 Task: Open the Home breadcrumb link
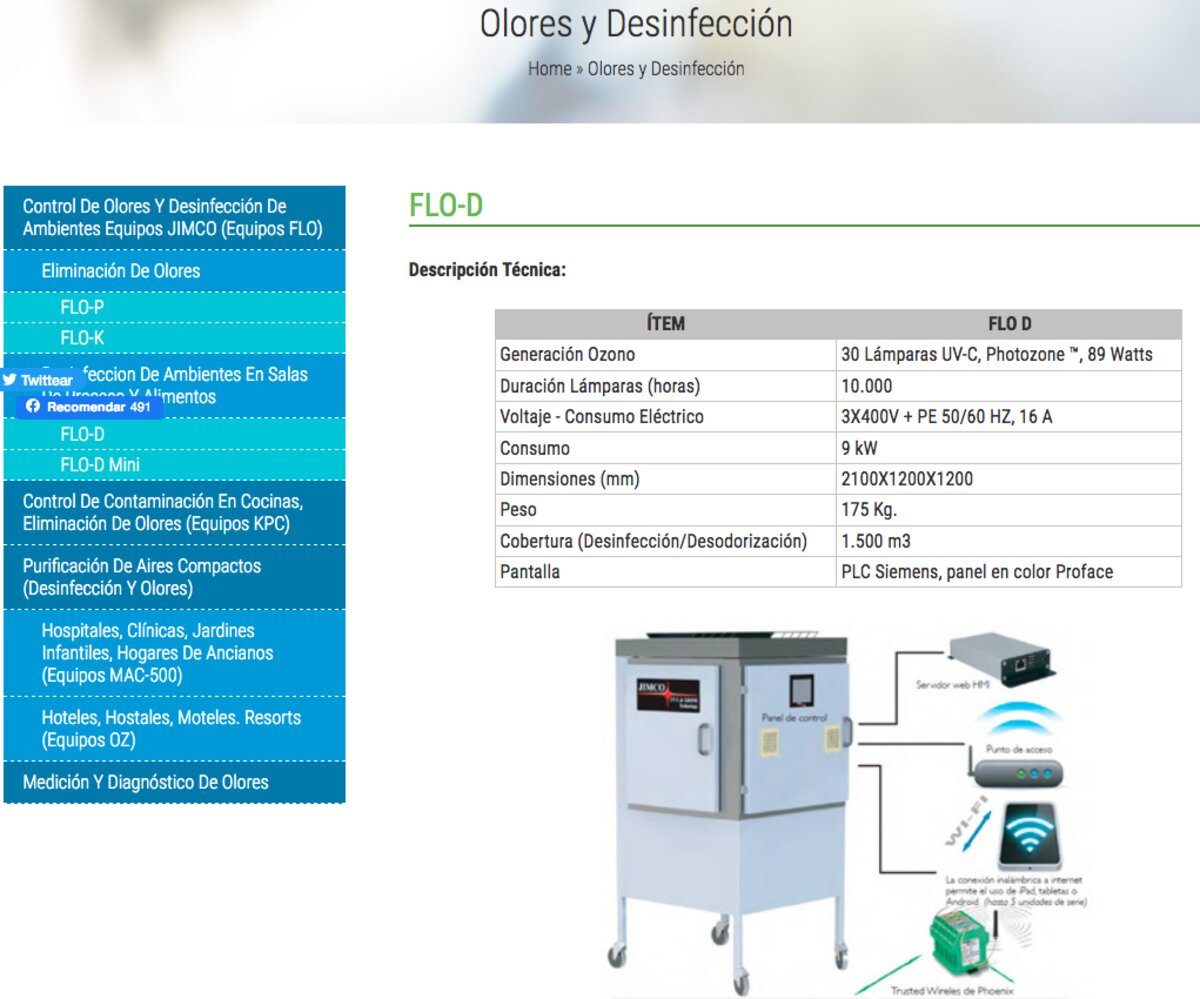click(x=549, y=69)
